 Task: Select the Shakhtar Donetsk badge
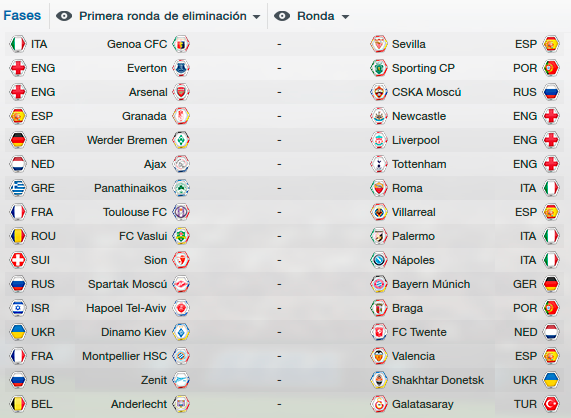pyautogui.click(x=379, y=380)
